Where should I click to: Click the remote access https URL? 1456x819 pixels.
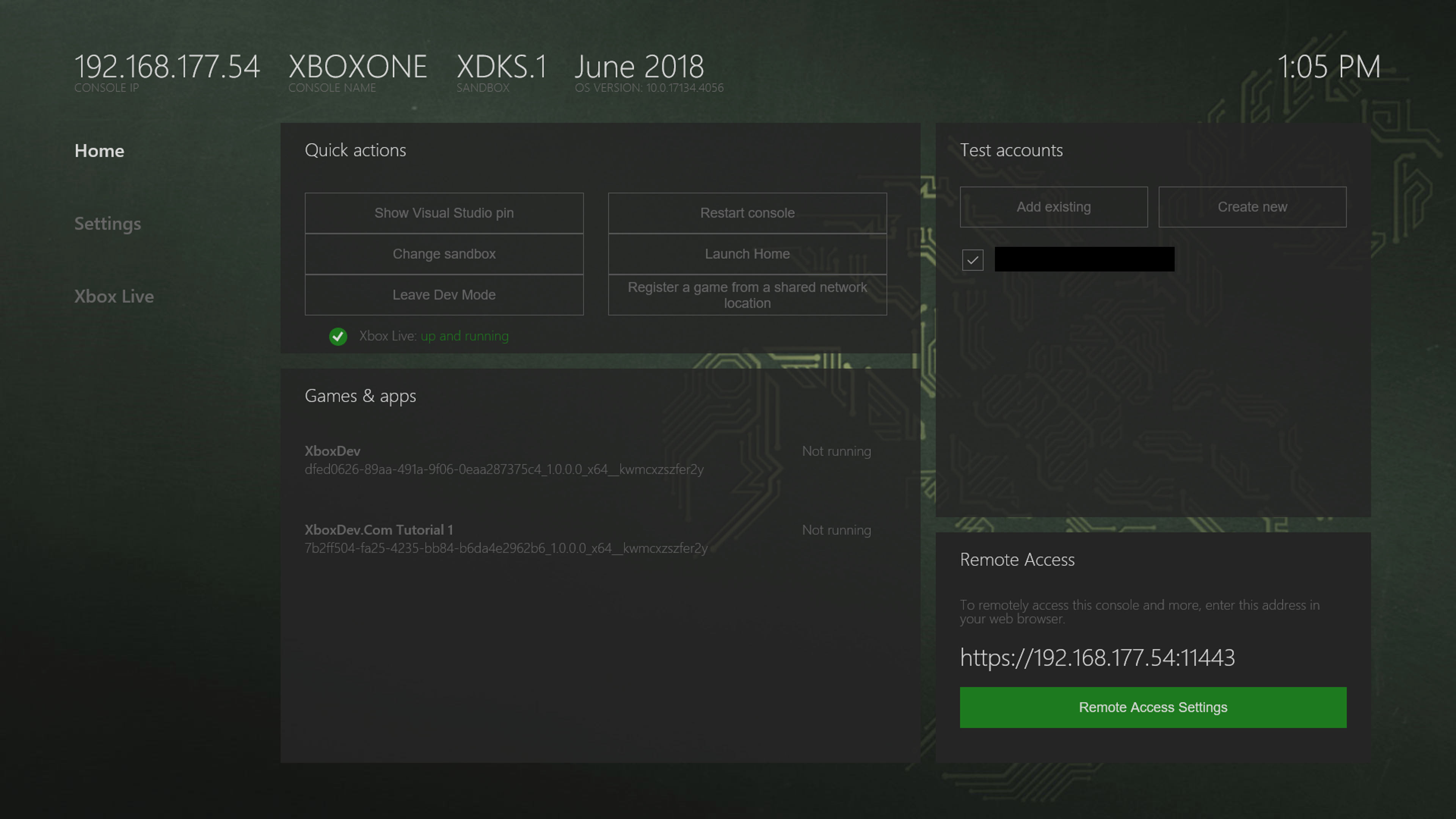coord(1097,657)
